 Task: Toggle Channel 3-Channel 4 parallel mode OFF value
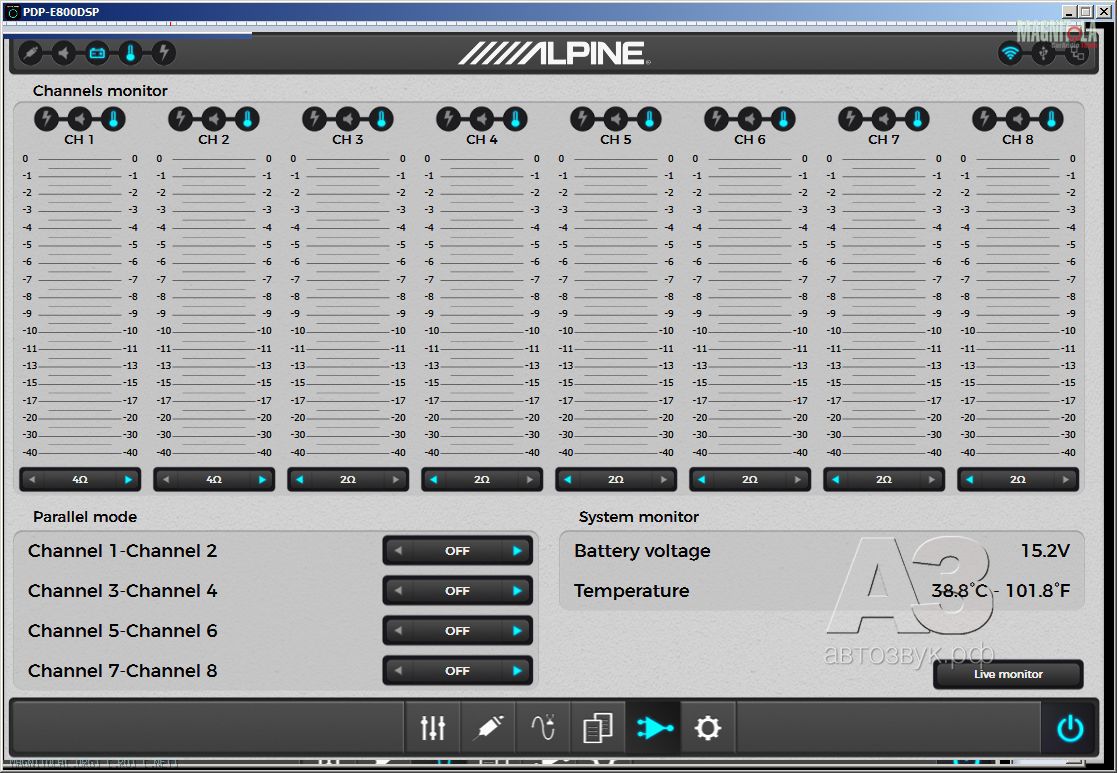(457, 591)
